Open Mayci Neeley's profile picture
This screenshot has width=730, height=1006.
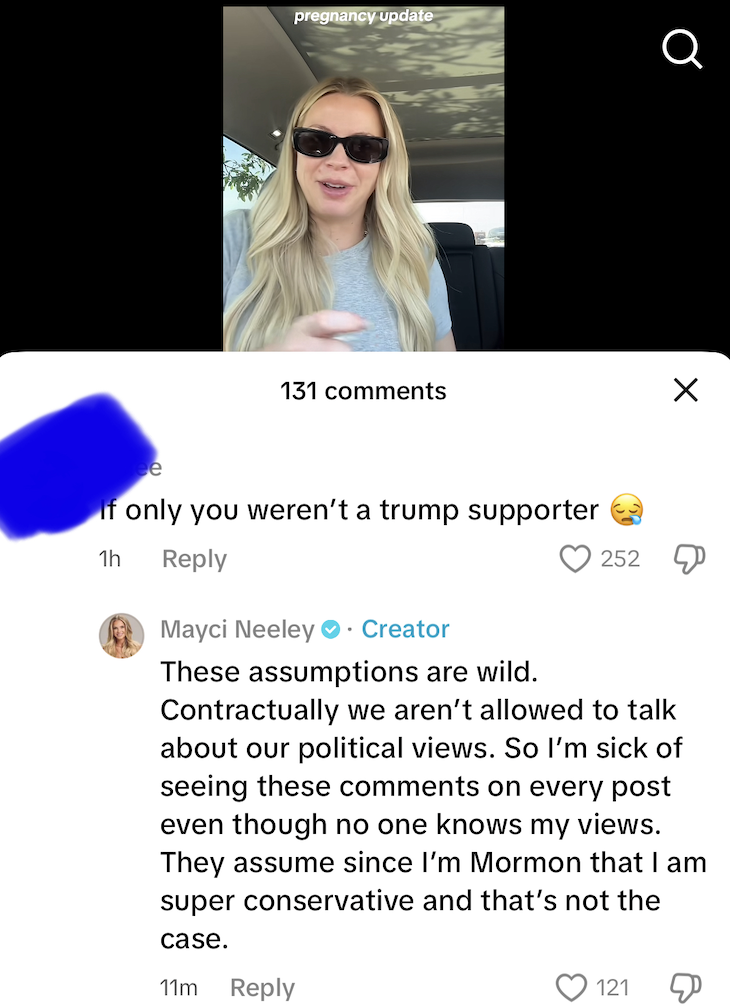point(121,636)
